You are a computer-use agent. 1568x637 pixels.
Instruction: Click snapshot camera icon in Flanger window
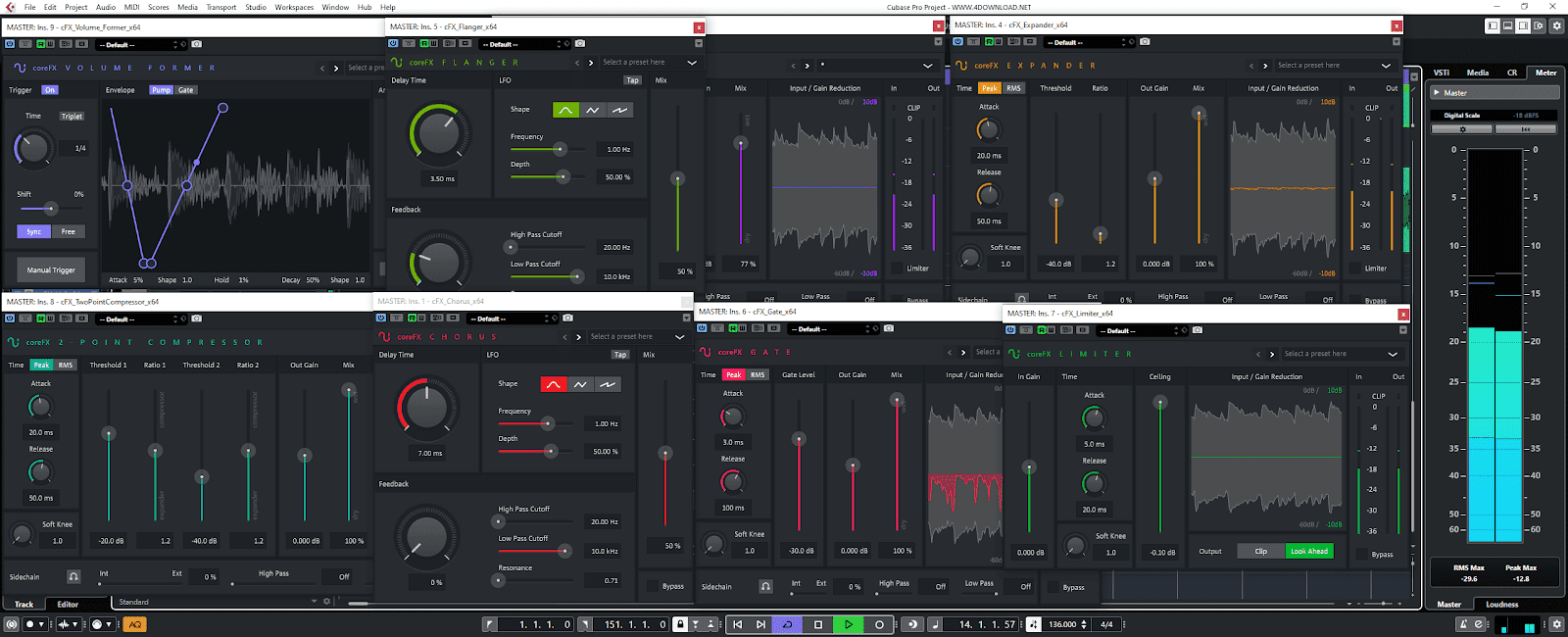click(580, 44)
